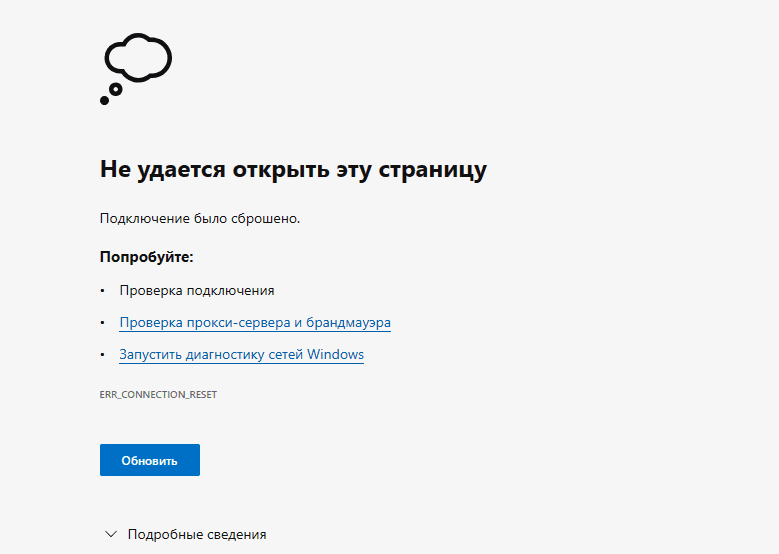The height and width of the screenshot is (554, 779).
Task: Click the bullet before Проверка подключения
Action: pyautogui.click(x=102, y=291)
